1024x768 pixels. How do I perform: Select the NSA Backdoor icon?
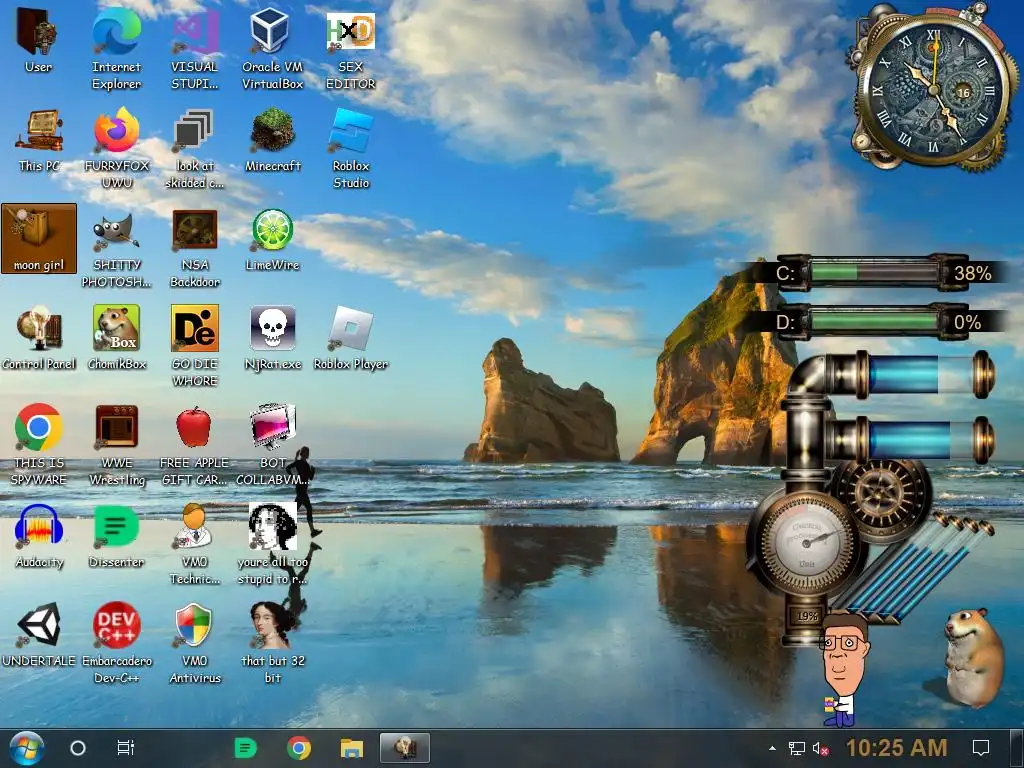click(195, 247)
